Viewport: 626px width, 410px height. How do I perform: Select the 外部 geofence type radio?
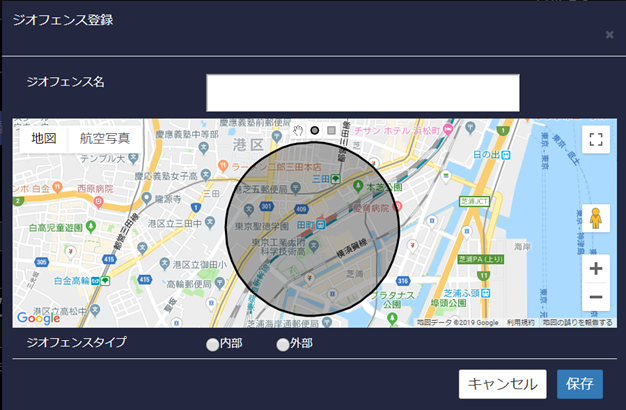(x=283, y=345)
